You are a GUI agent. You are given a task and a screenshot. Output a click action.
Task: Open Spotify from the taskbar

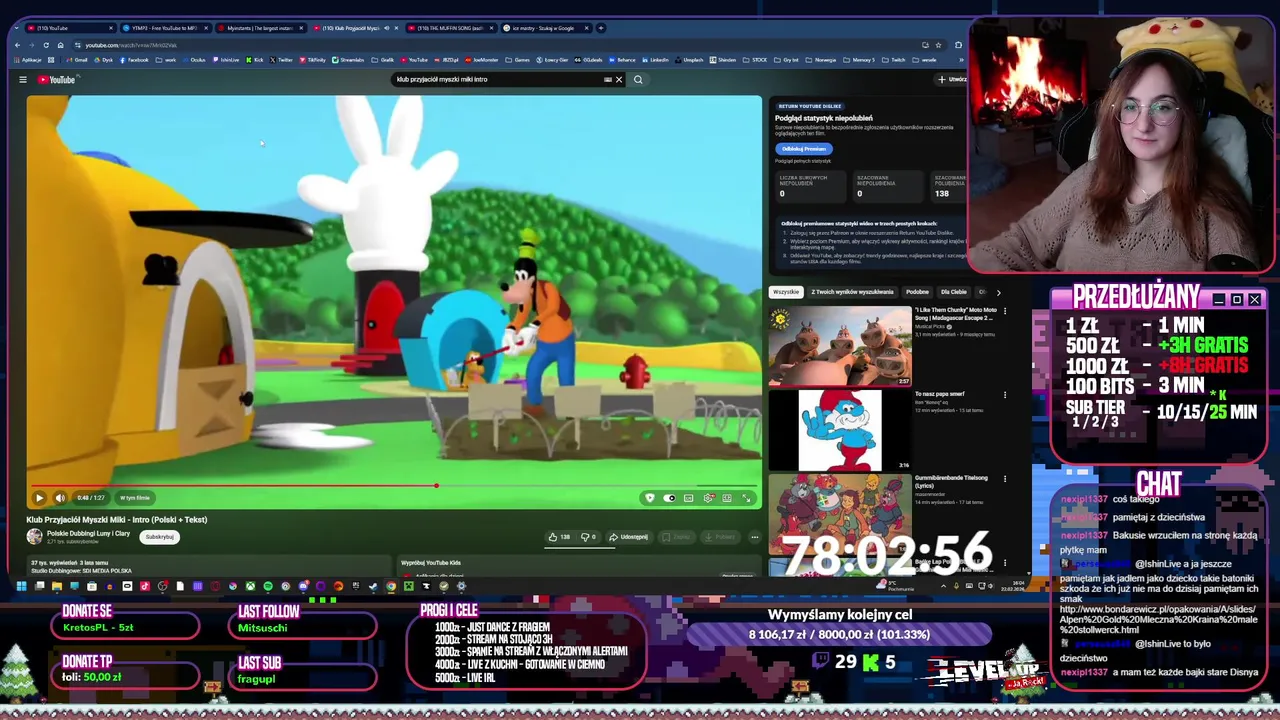267,586
